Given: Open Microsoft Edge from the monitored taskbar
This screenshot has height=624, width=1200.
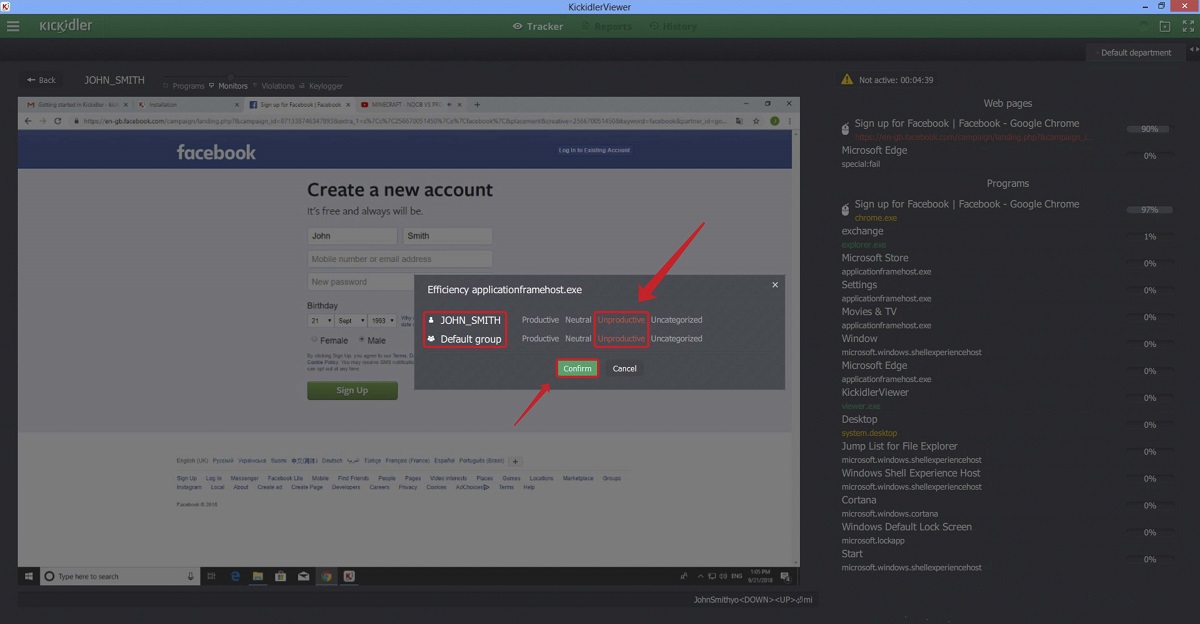Looking at the screenshot, I should click(x=235, y=576).
